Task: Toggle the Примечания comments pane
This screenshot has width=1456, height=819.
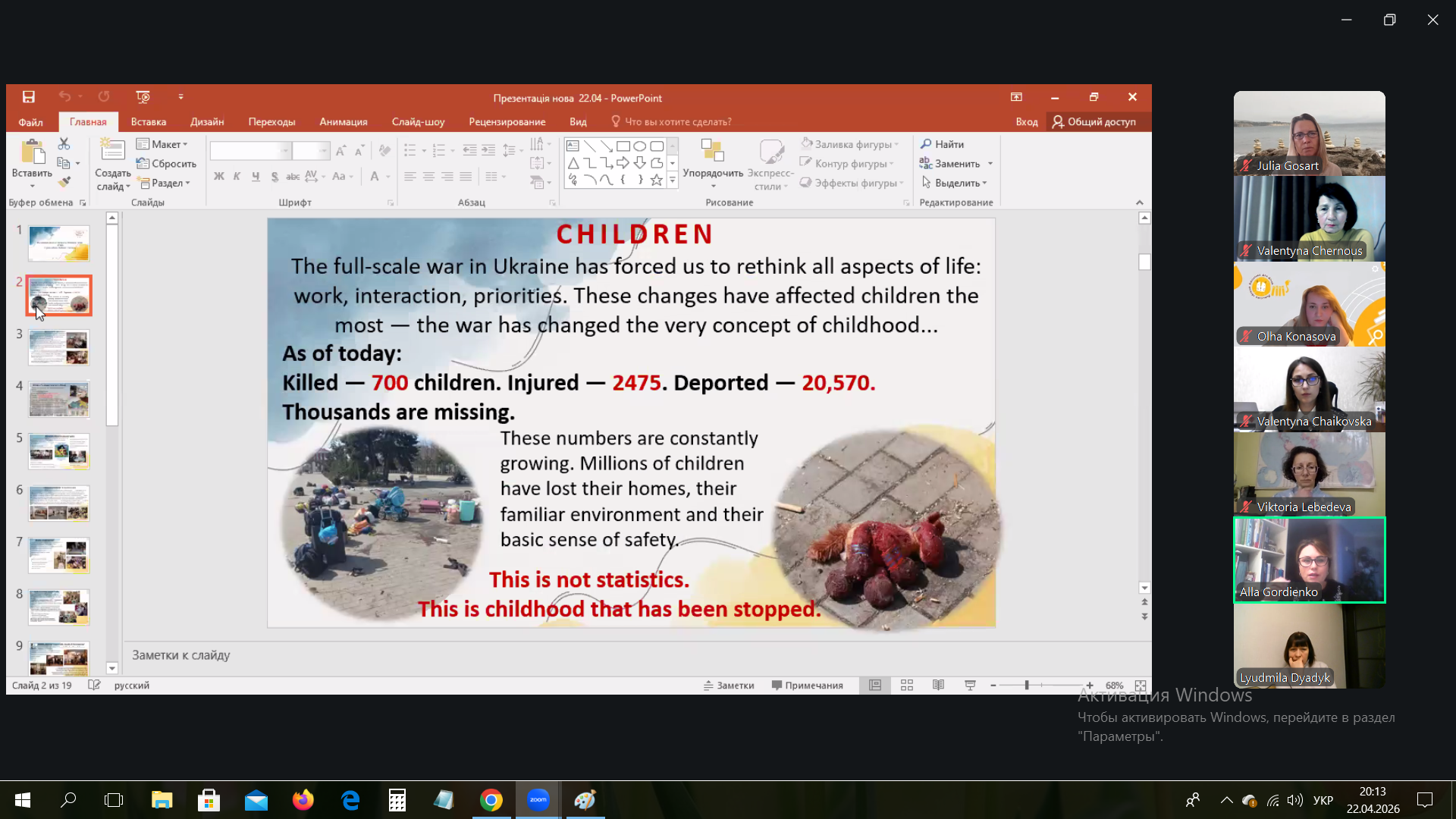Action: pos(807,686)
